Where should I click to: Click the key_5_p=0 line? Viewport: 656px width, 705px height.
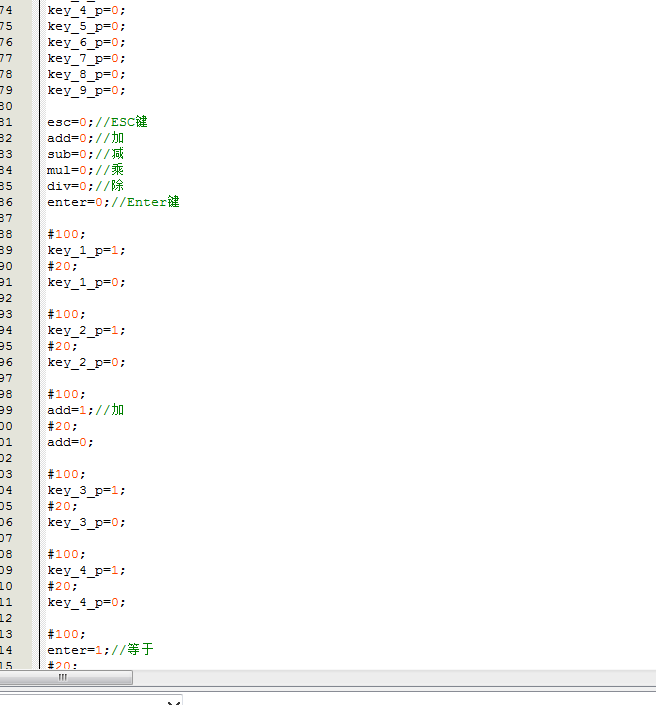tap(87, 26)
